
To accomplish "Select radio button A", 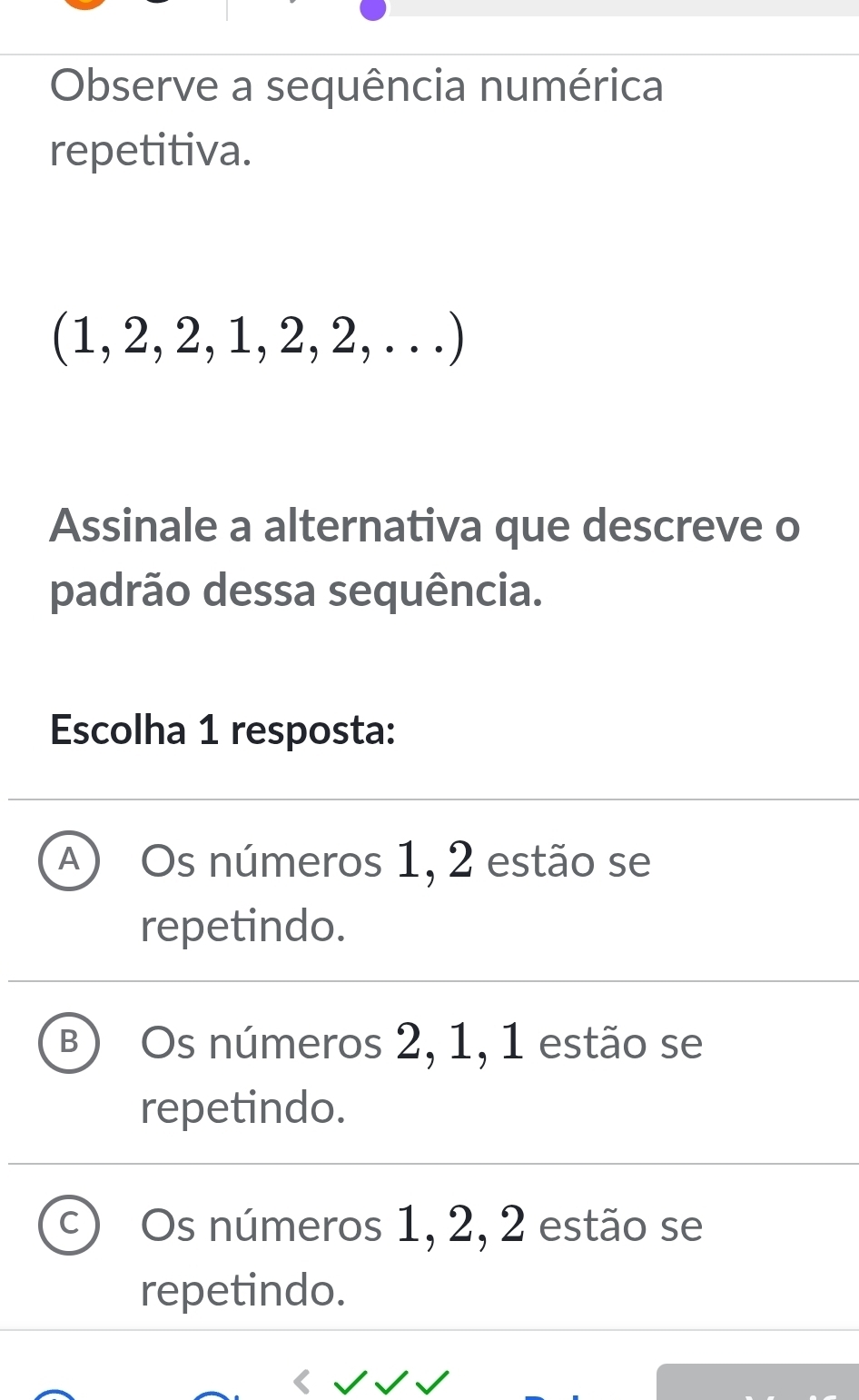I will point(69,862).
